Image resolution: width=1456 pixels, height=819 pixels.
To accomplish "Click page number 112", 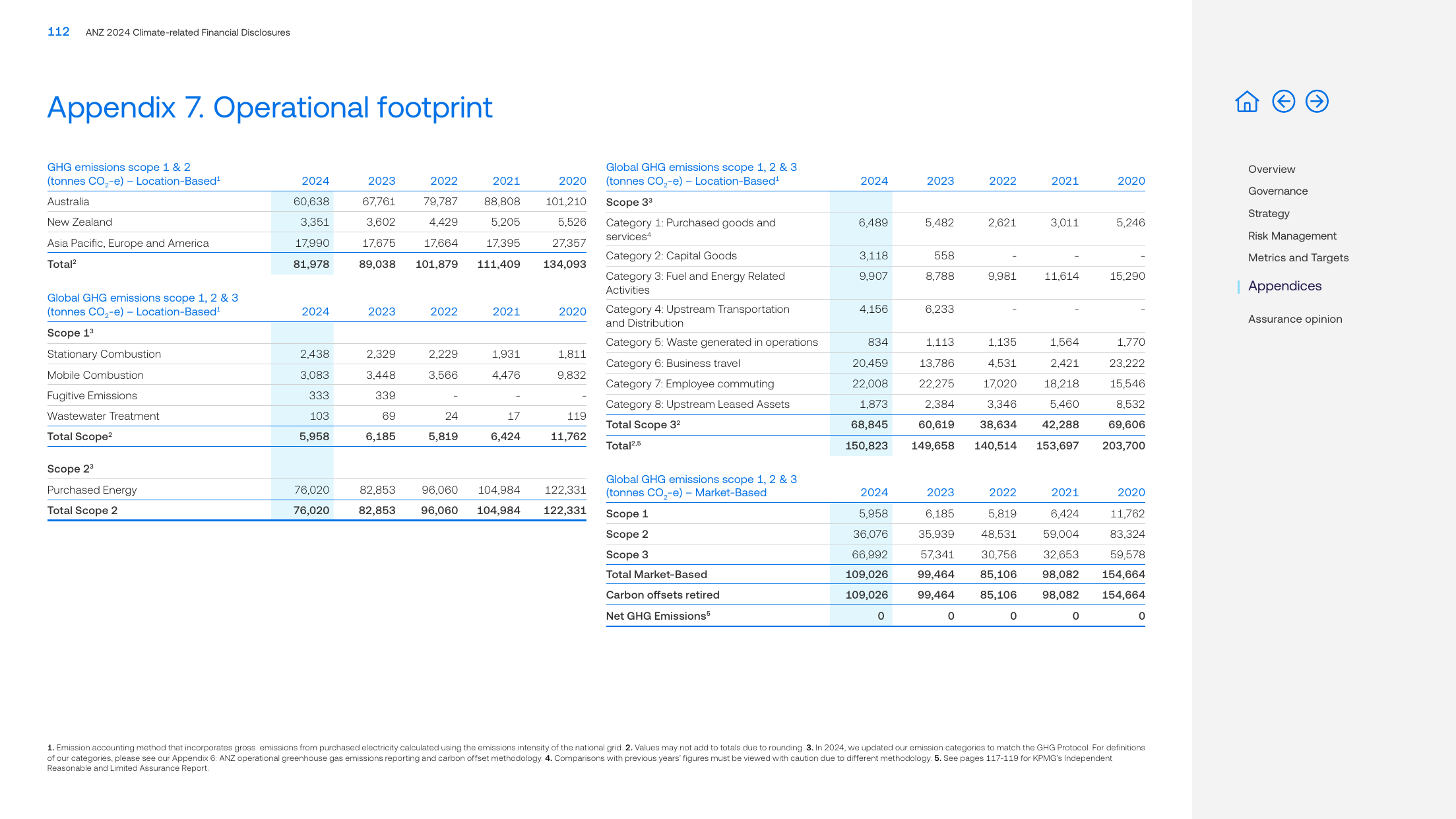I will 58,32.
